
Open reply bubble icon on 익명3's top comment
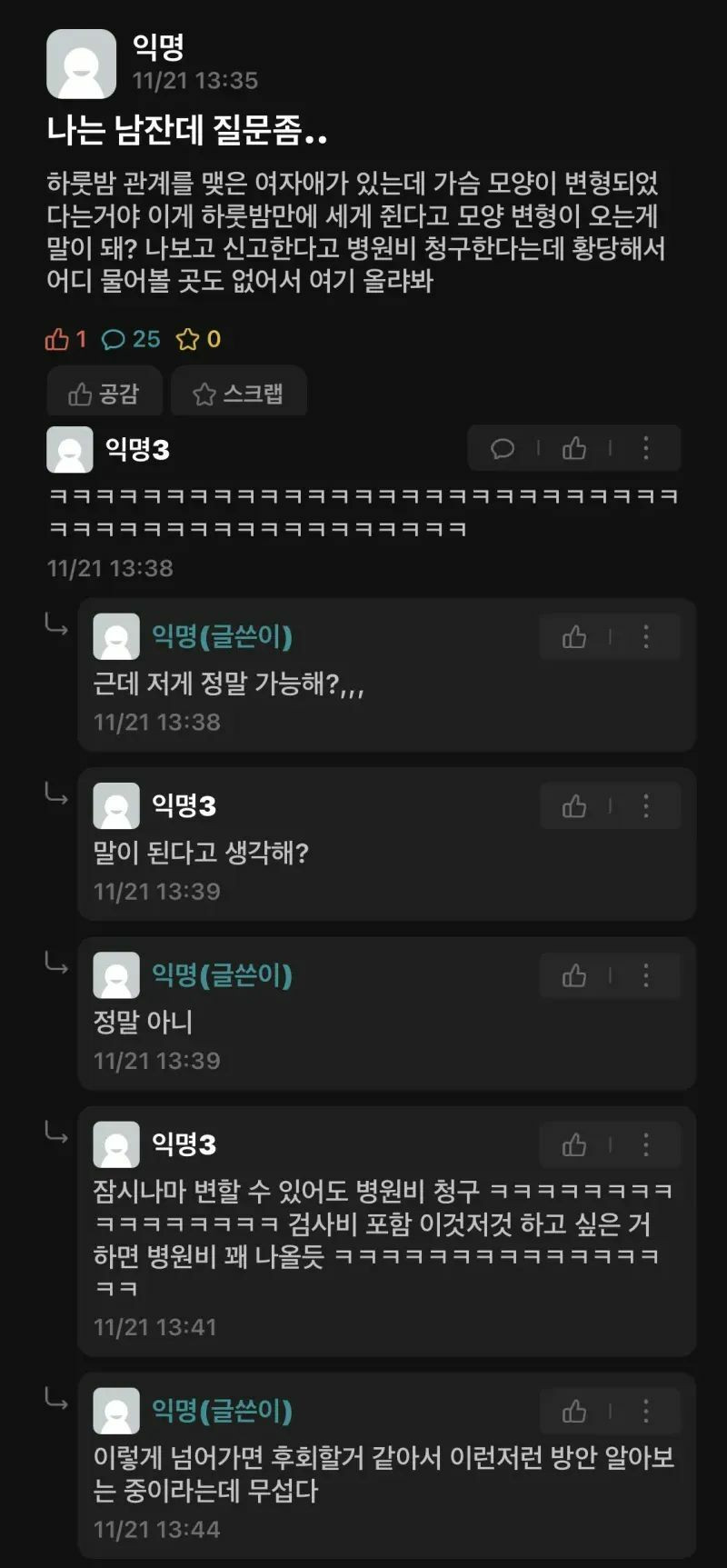coord(503,448)
